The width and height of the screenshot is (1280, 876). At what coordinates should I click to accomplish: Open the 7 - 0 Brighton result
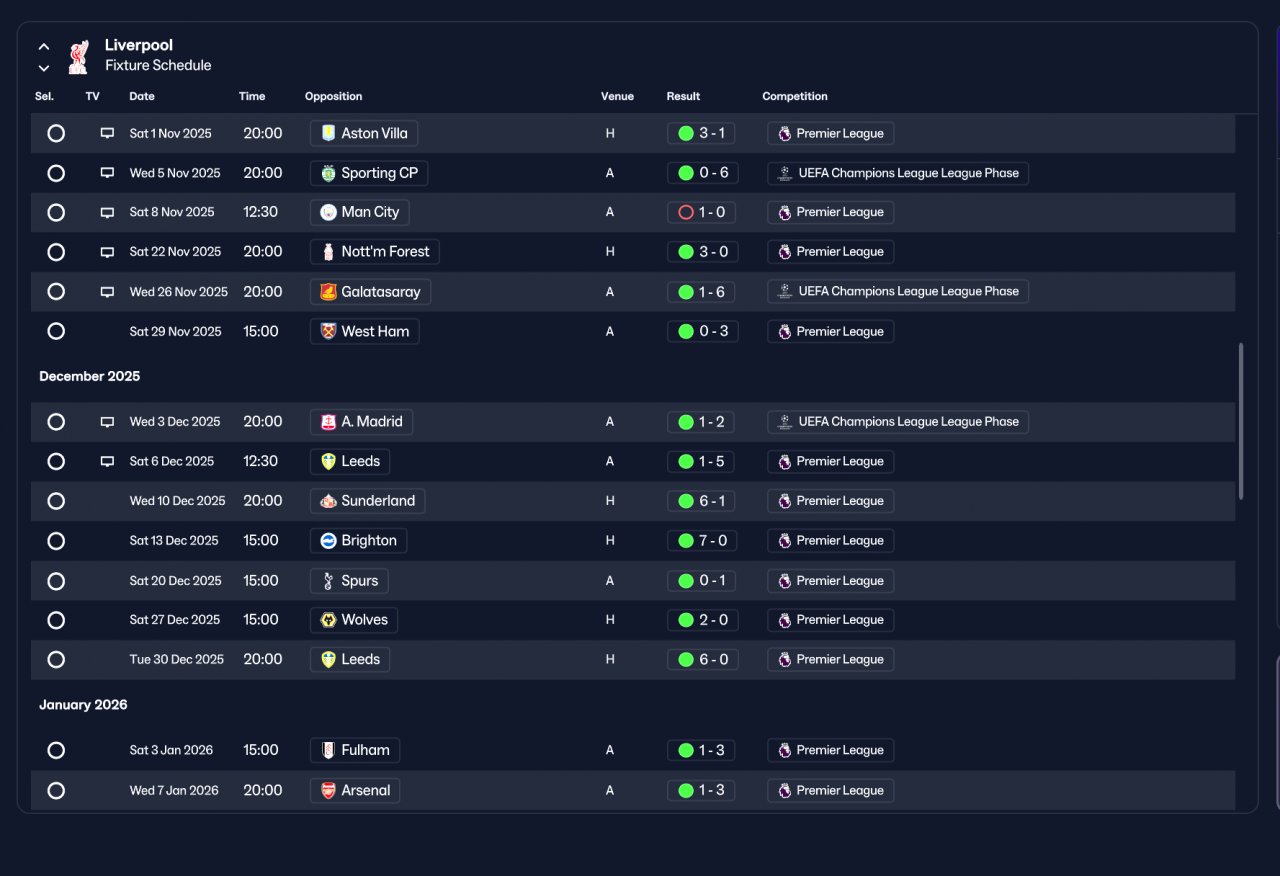click(703, 541)
